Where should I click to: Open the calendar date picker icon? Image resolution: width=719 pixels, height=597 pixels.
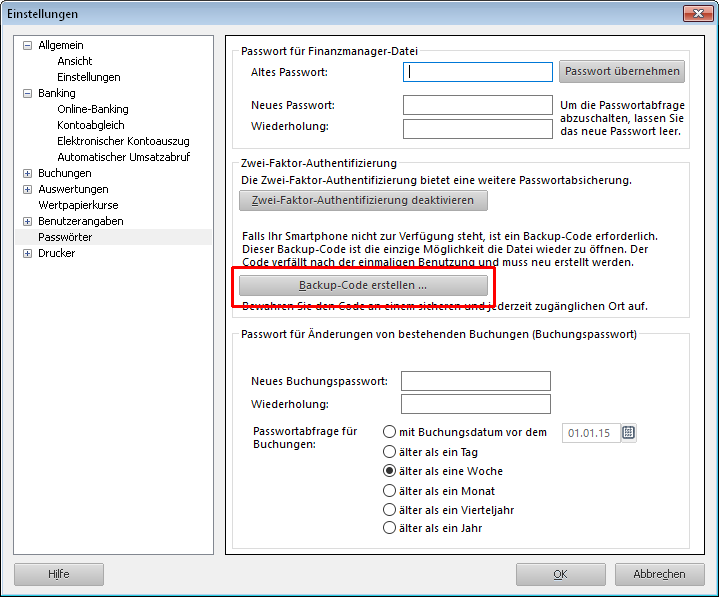click(629, 433)
